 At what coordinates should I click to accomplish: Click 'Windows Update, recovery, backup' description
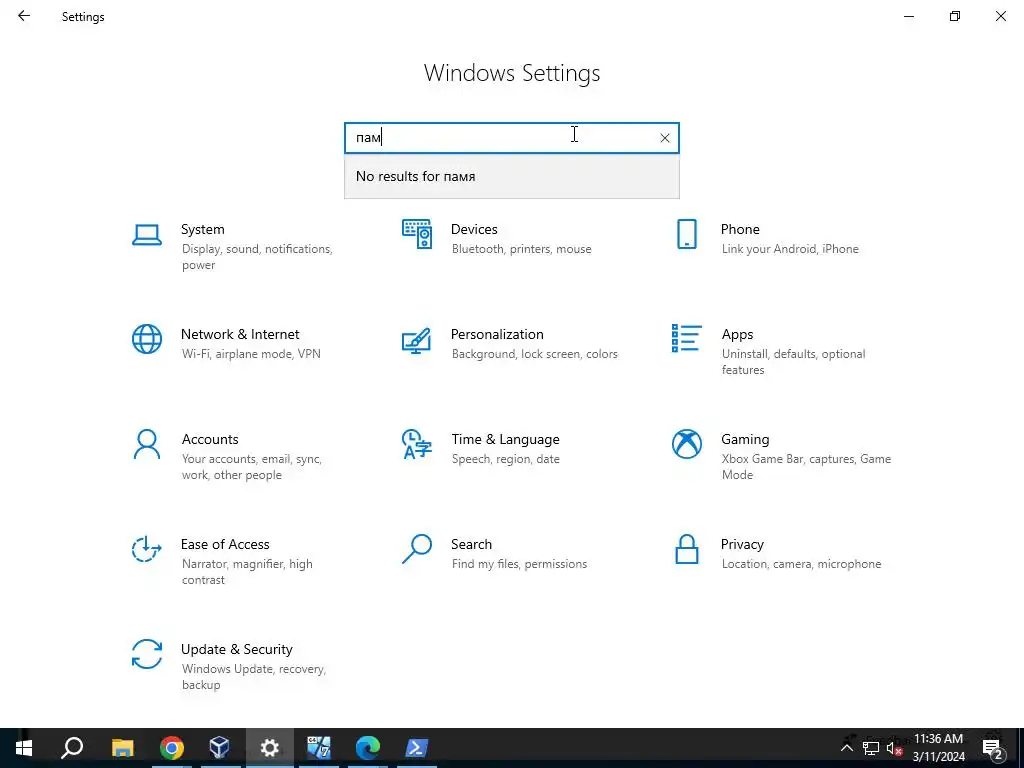[x=253, y=677]
